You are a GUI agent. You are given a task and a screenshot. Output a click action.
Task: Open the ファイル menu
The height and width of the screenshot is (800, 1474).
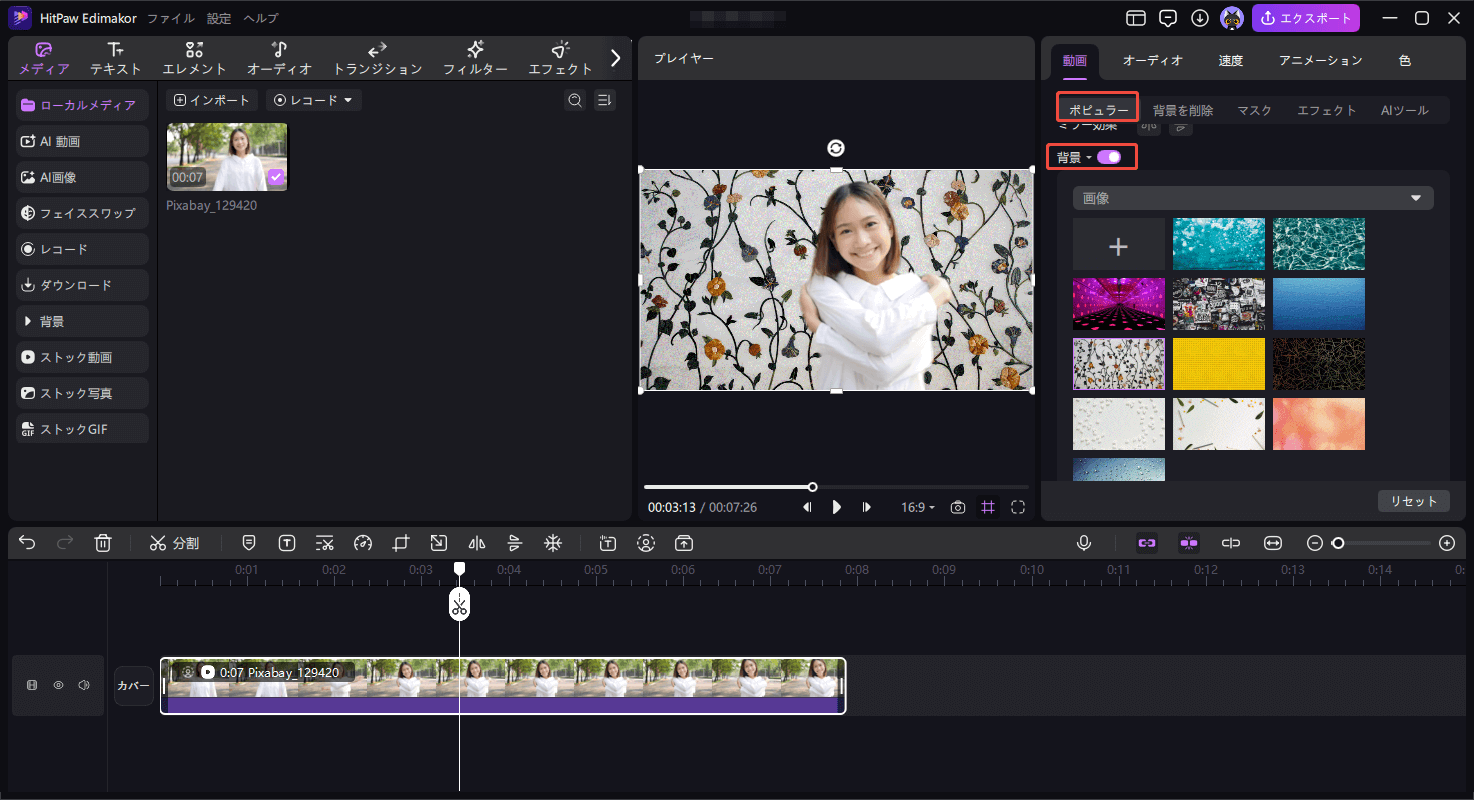tap(170, 18)
